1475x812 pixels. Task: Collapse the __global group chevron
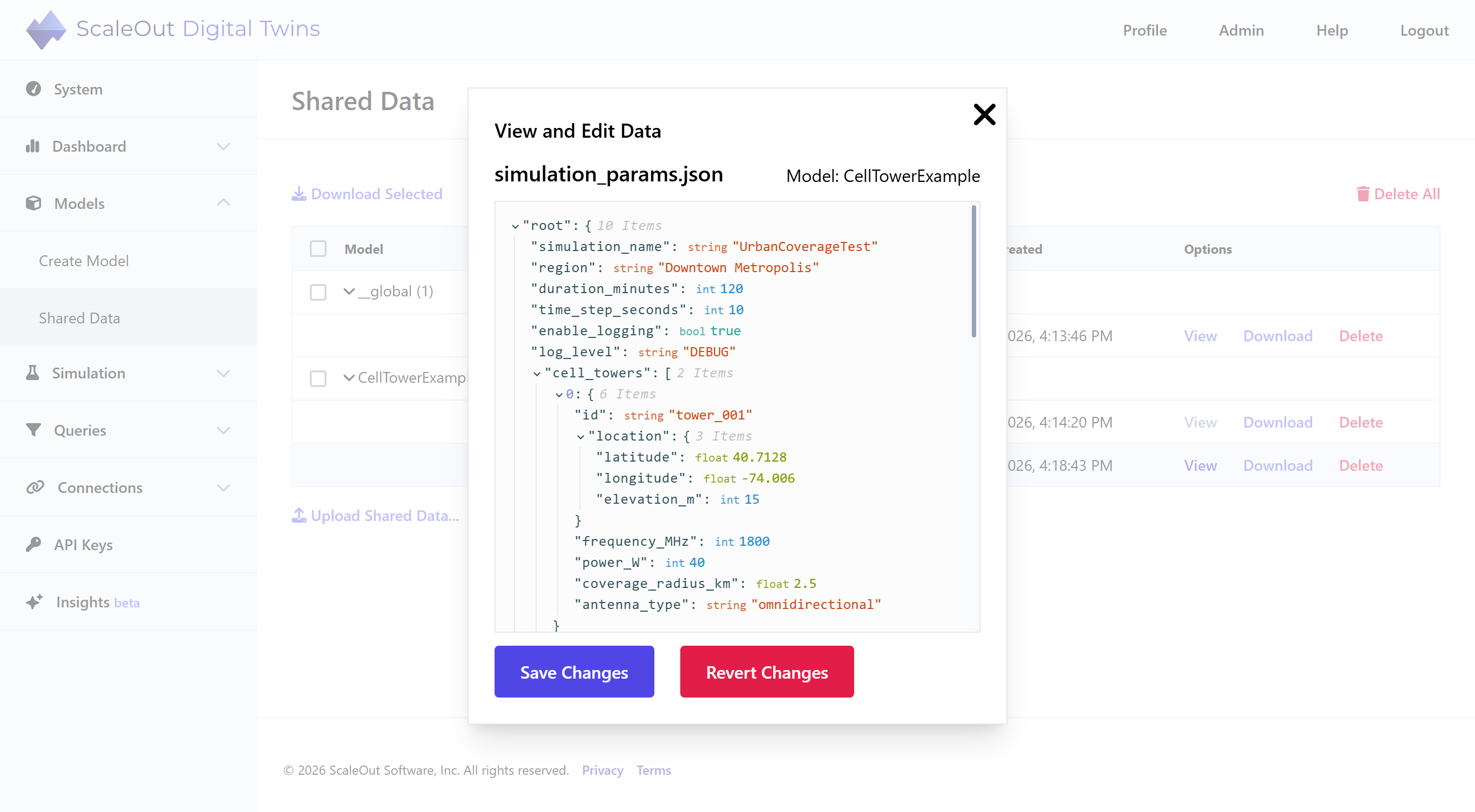tap(349, 292)
